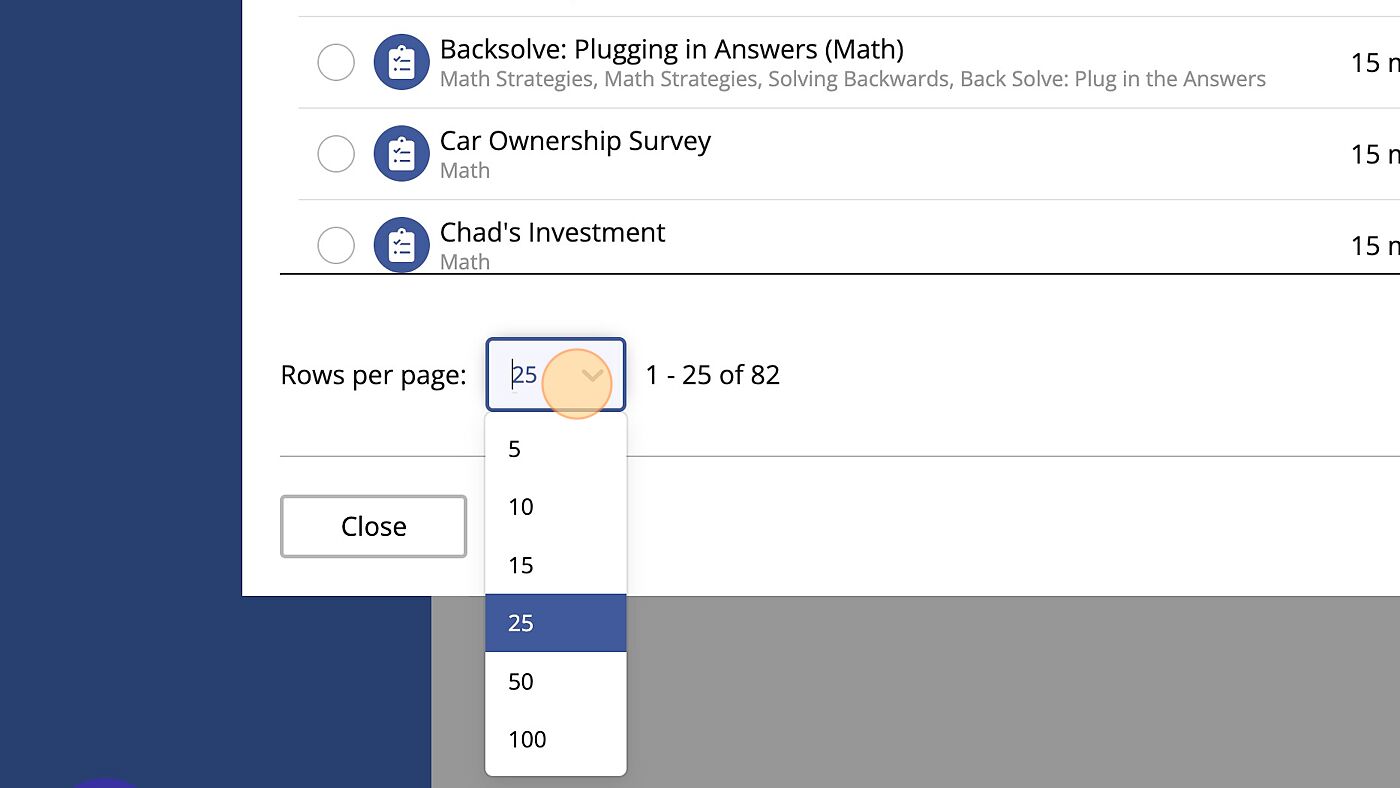
Task: Select the Car Ownership Survey radio button
Action: 336,154
